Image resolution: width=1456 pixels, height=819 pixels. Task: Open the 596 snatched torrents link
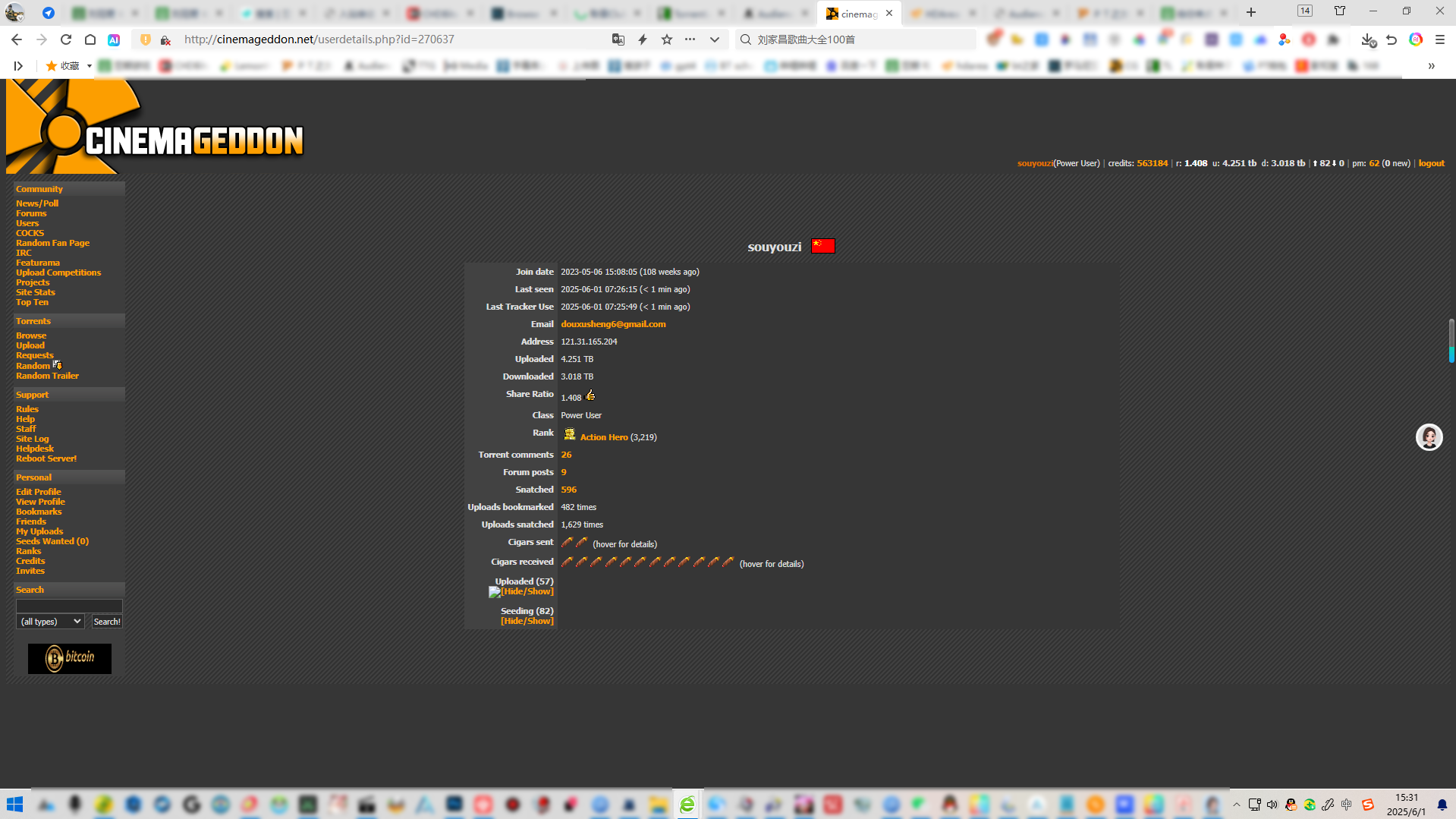pyautogui.click(x=569, y=490)
